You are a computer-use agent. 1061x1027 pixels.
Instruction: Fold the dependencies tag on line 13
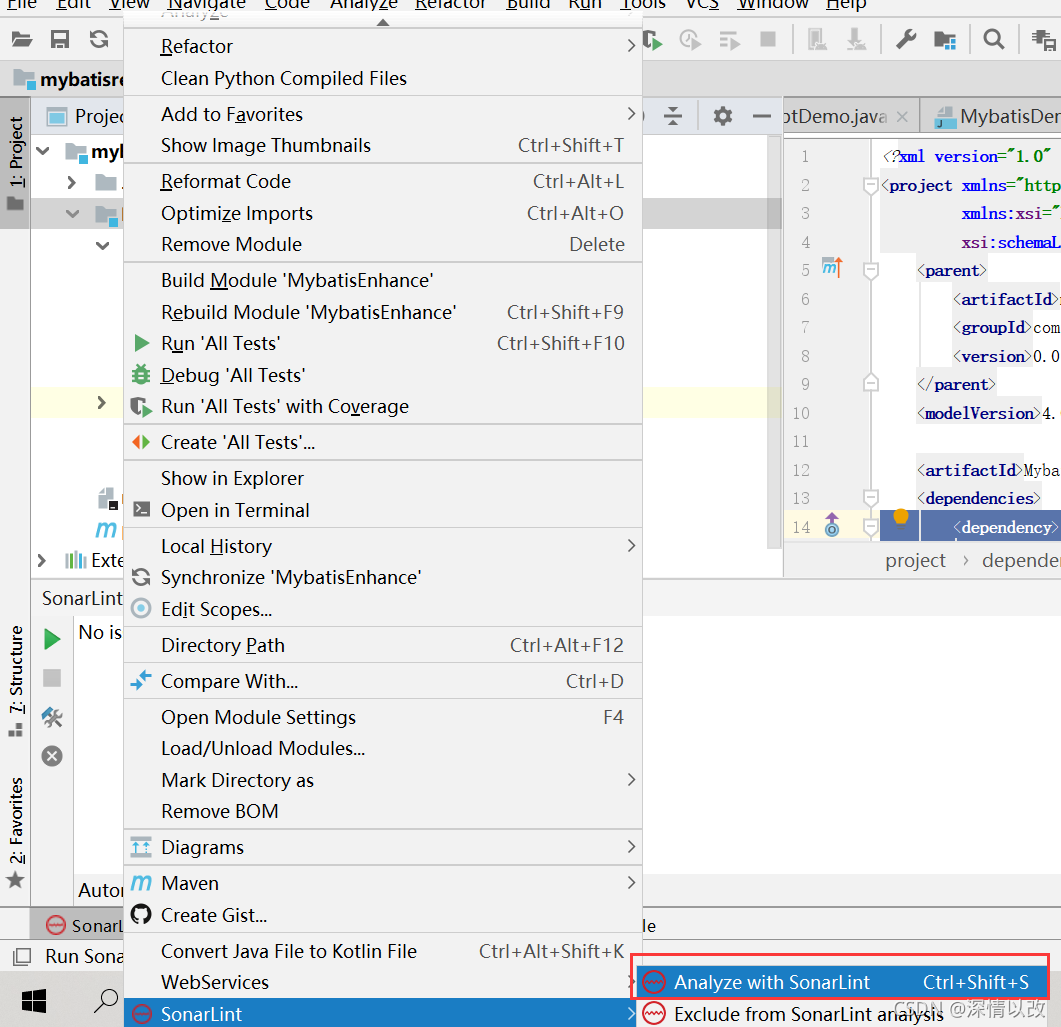[871, 498]
